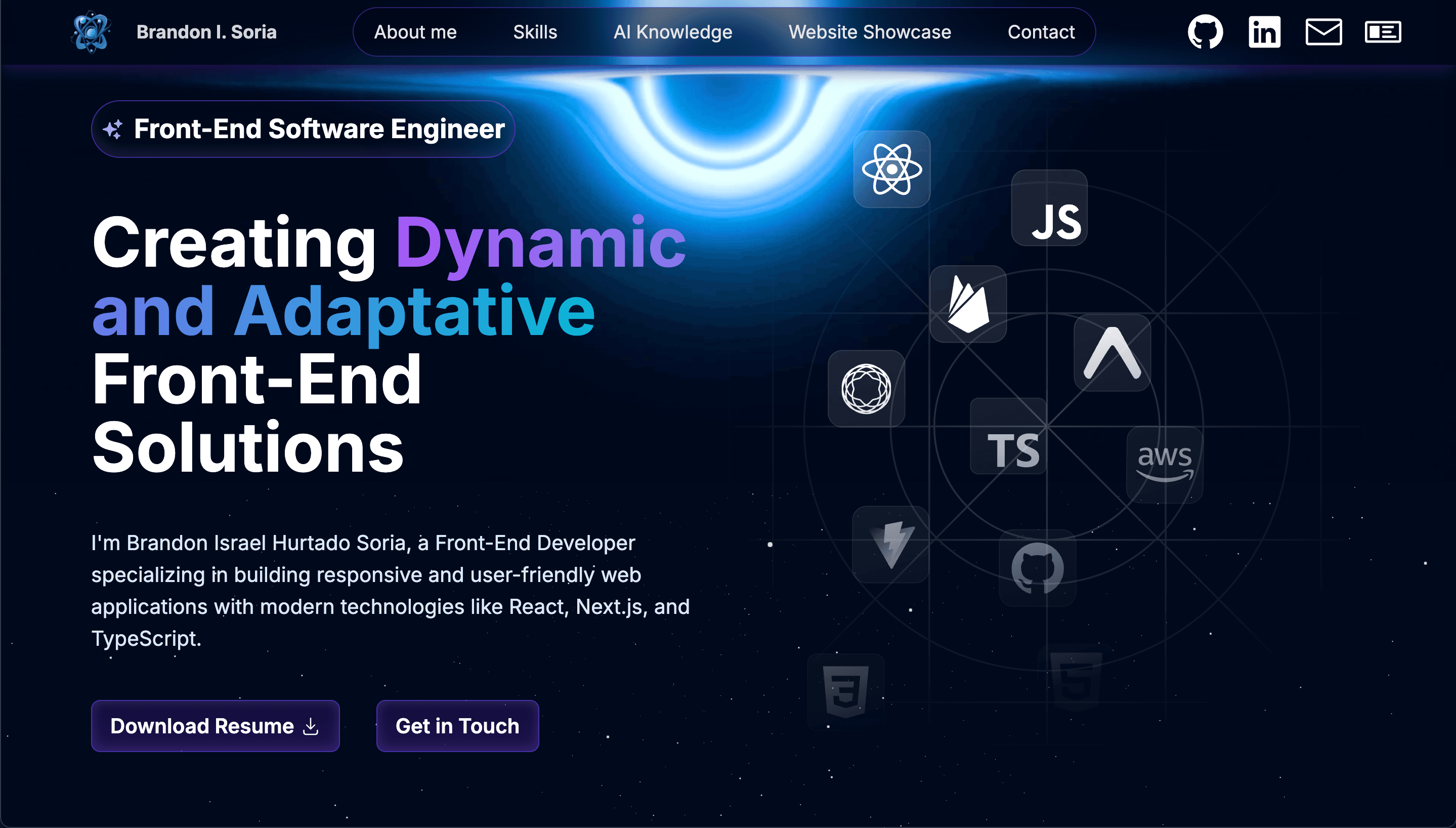Open the GitHub profile icon in header
The image size is (1456, 828).
click(x=1205, y=32)
